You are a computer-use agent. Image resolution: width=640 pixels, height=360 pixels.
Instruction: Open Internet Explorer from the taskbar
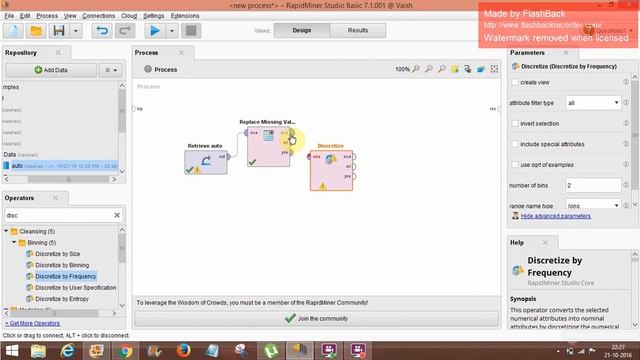[67, 351]
